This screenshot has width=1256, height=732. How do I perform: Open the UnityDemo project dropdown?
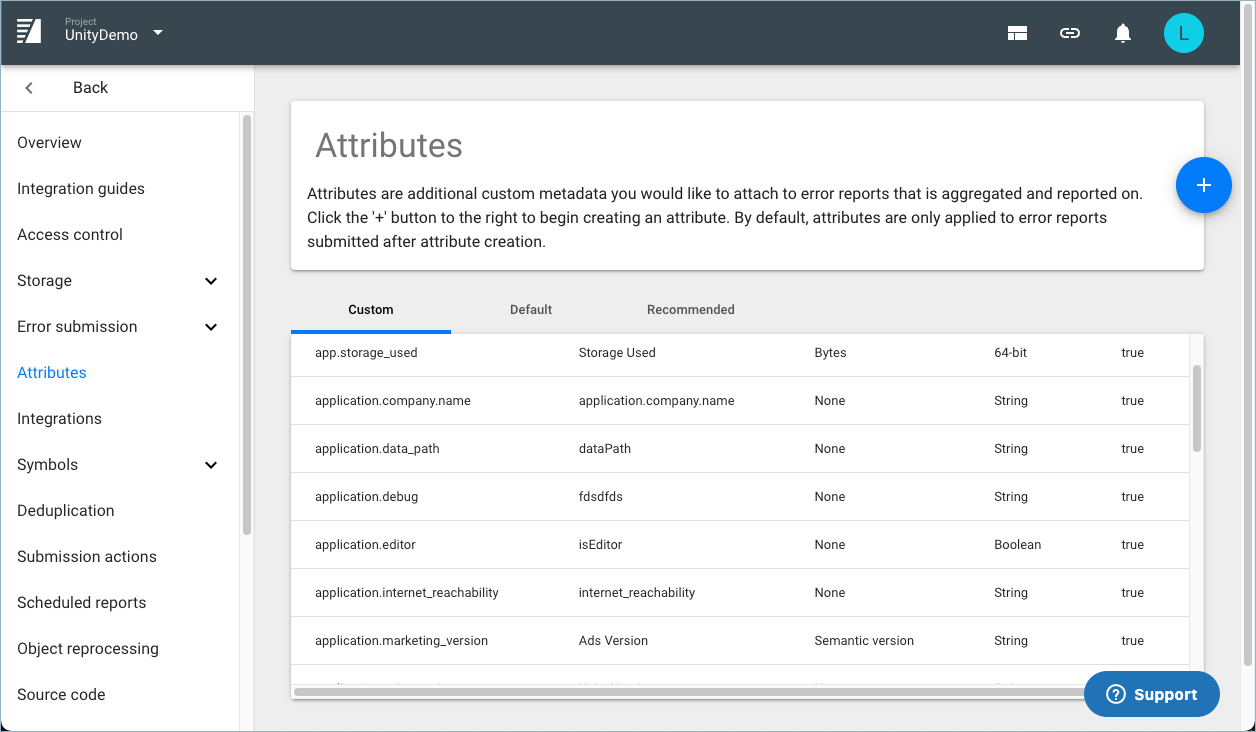point(158,33)
